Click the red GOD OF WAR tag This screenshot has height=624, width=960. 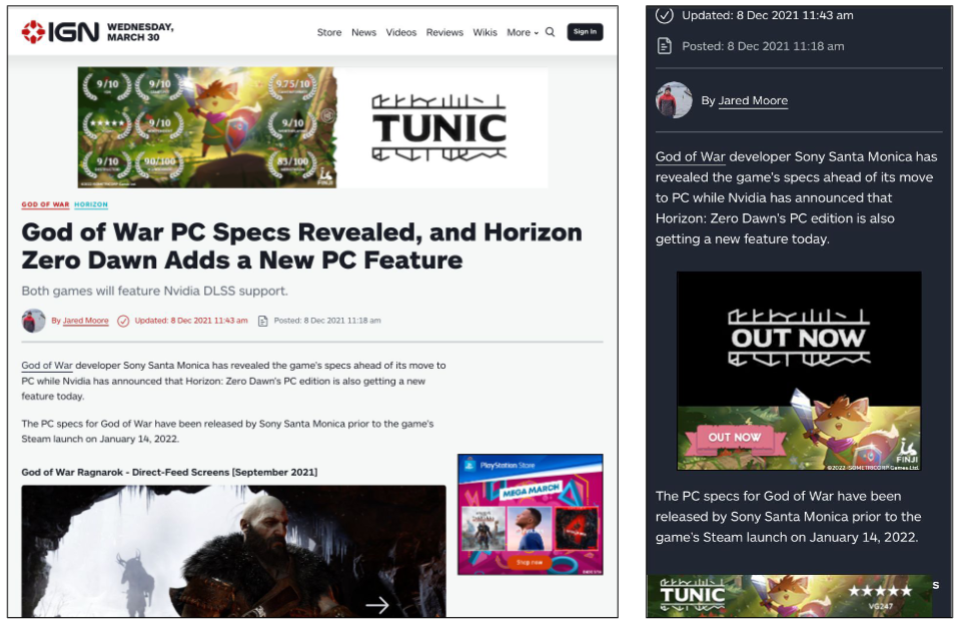click(x=45, y=205)
